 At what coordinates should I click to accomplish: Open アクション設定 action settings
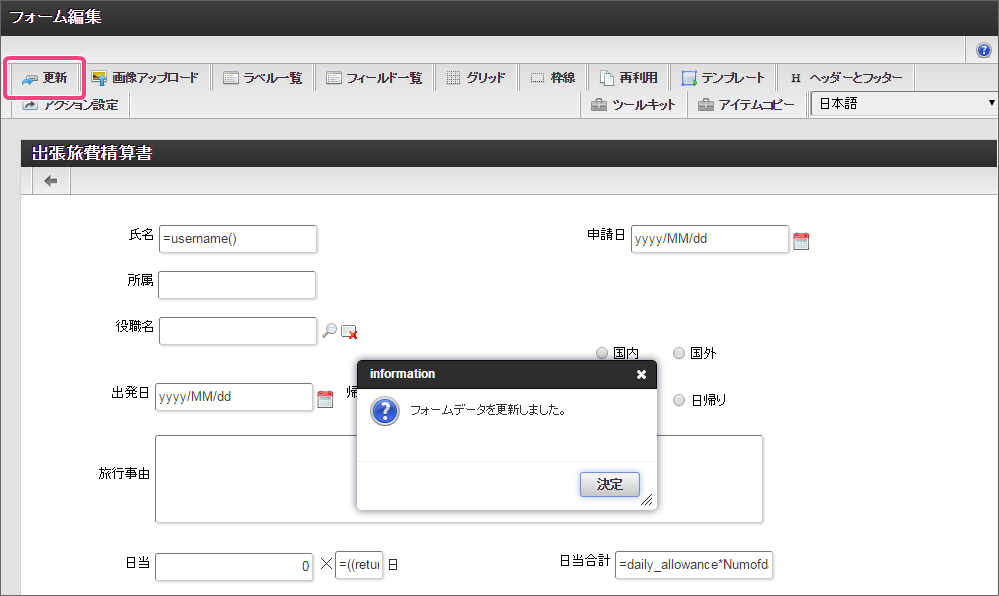click(71, 105)
